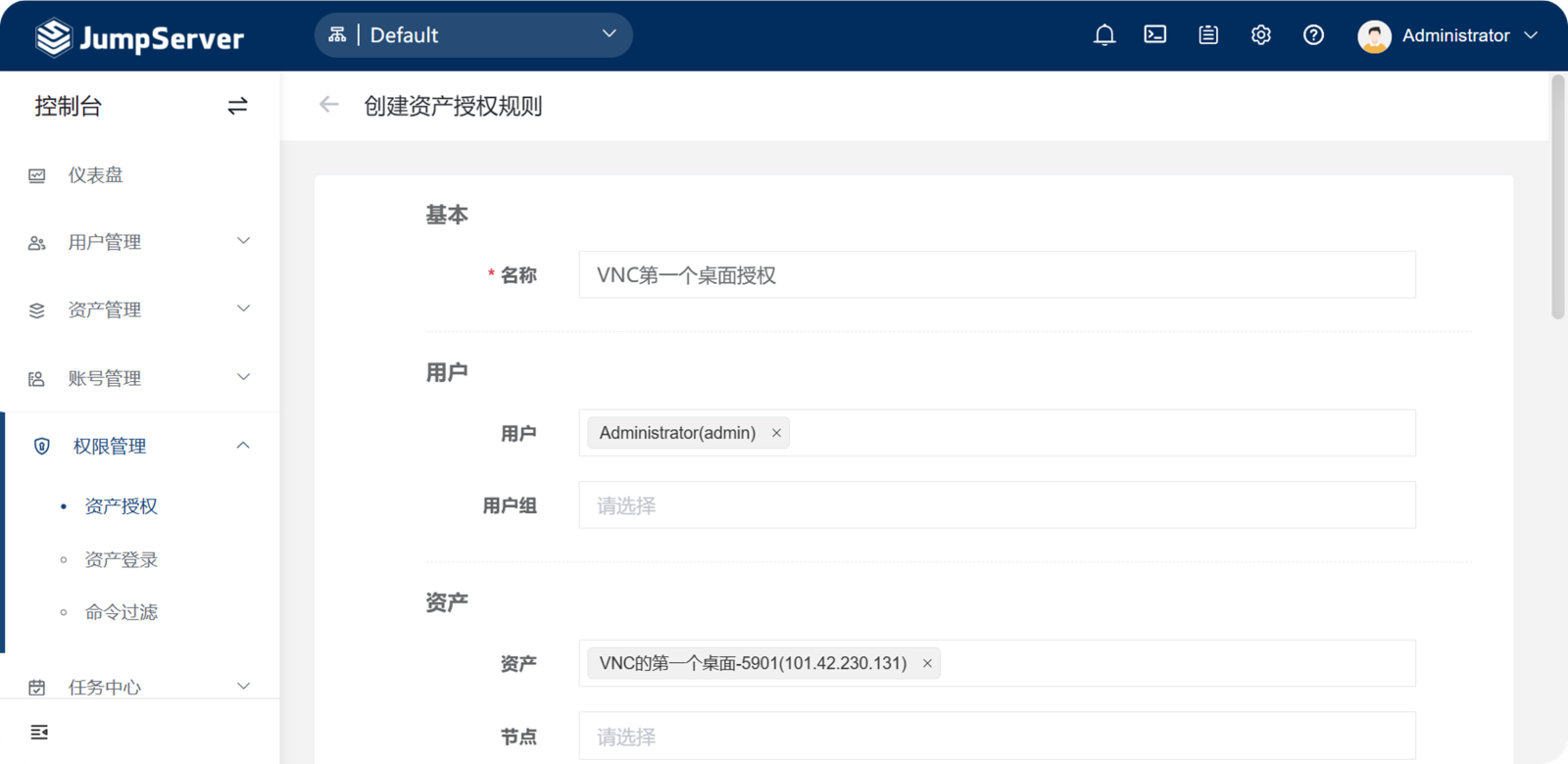
Task: Open the help question mark icon
Action: click(1313, 35)
